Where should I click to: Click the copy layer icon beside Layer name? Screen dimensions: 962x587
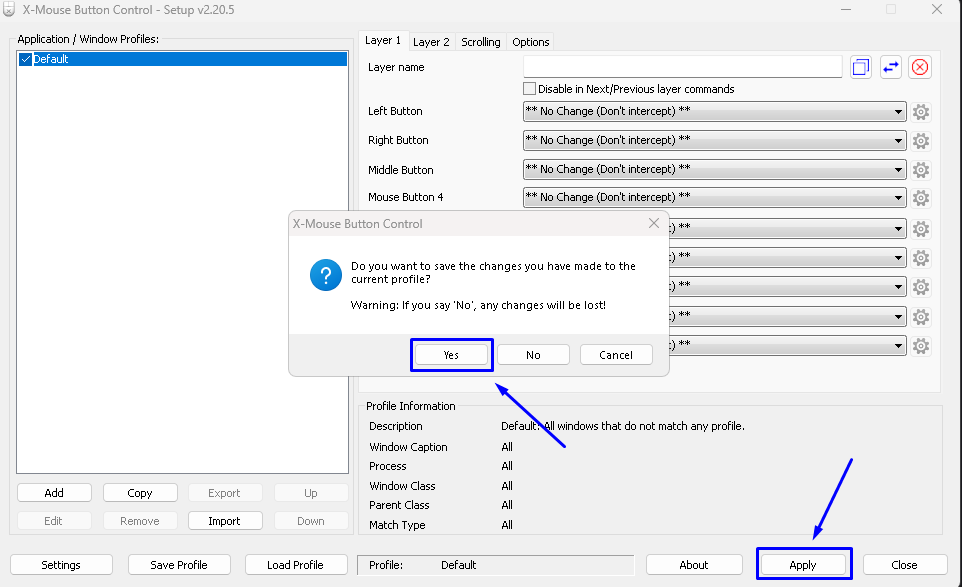click(x=861, y=67)
